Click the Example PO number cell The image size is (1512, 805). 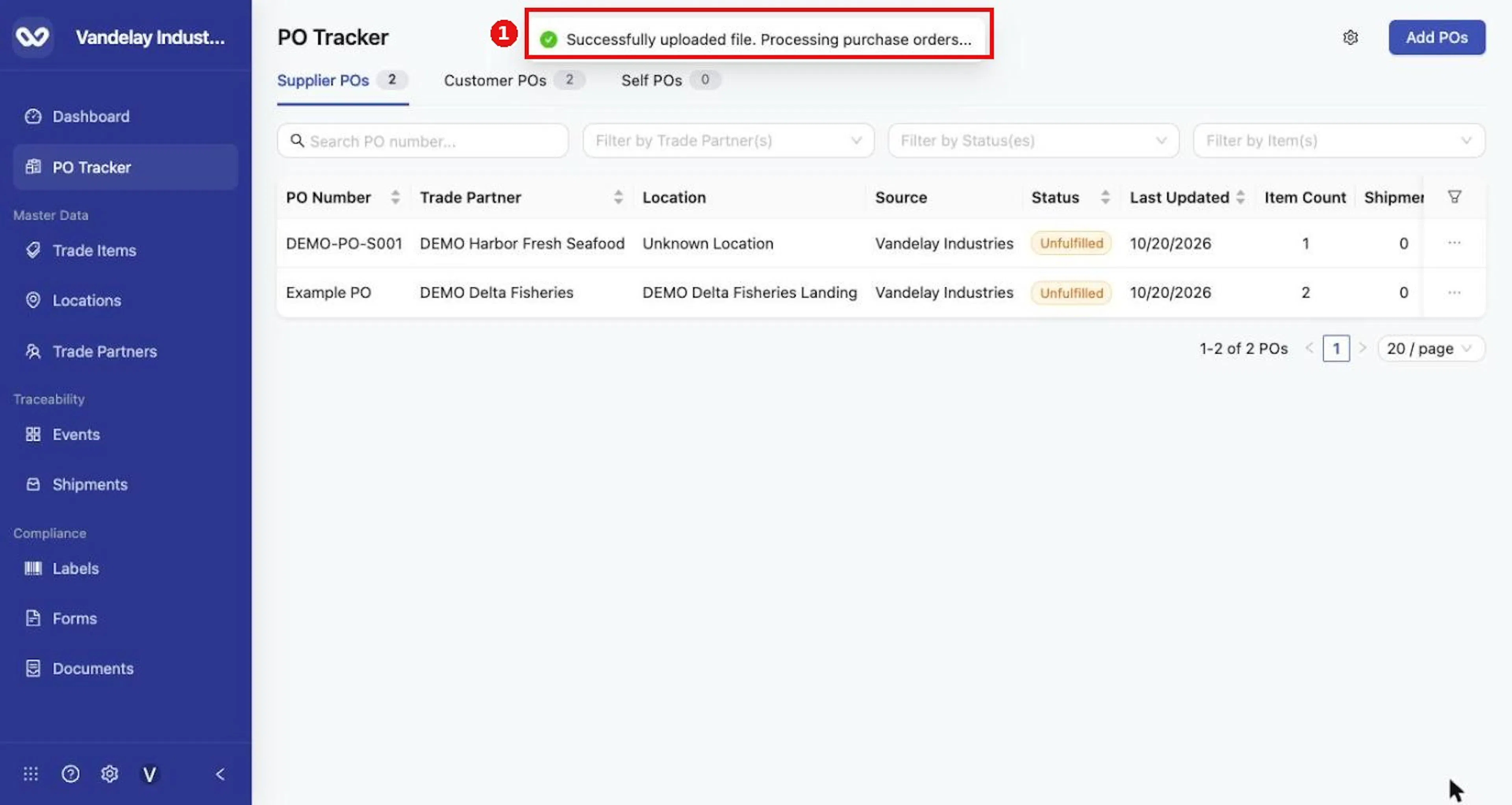328,292
